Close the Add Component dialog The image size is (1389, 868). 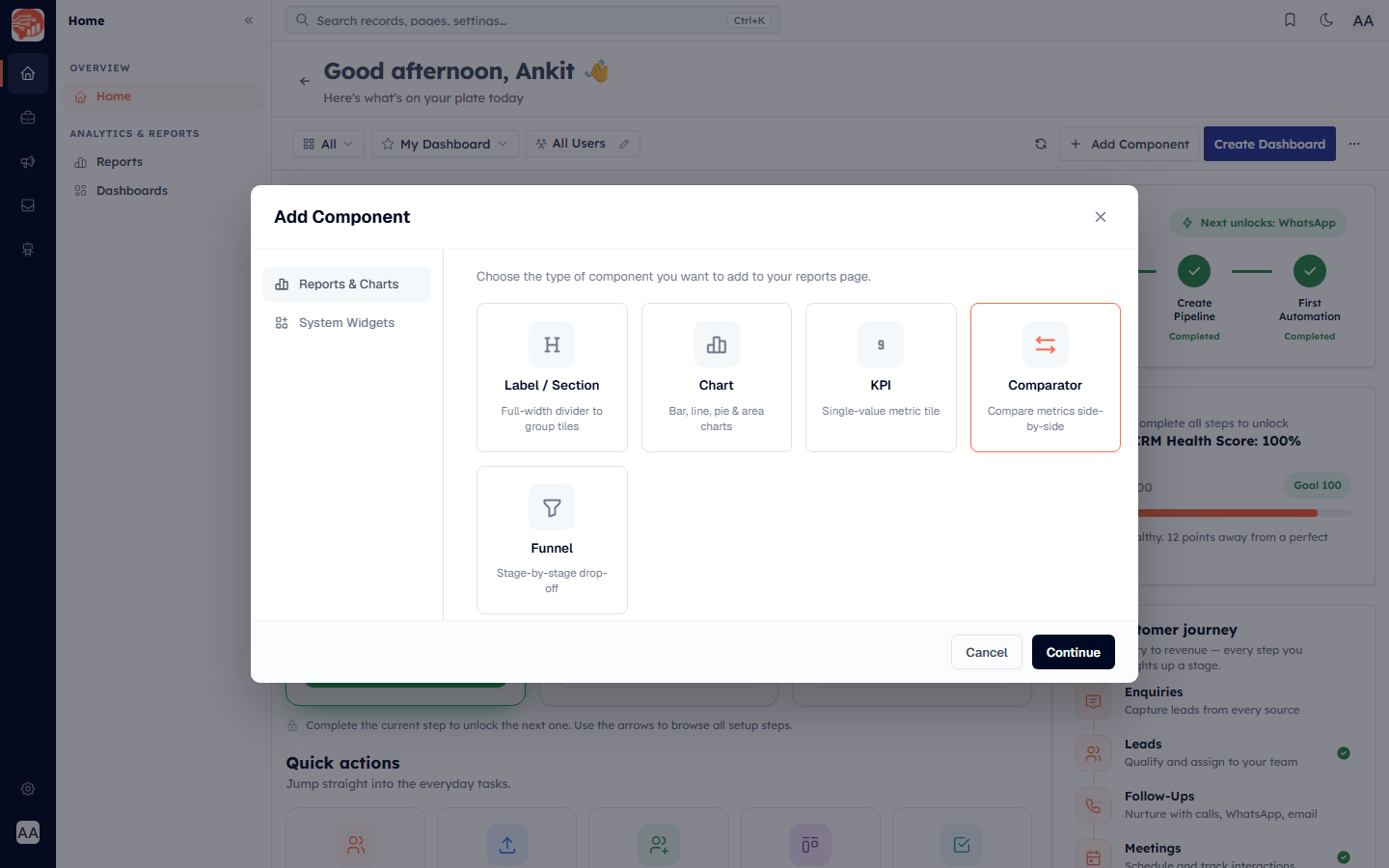click(x=1101, y=217)
